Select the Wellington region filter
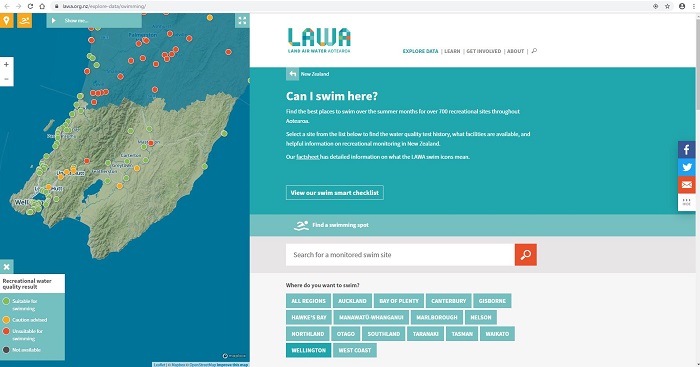Image resolution: width=700 pixels, height=367 pixels. pyautogui.click(x=308, y=350)
